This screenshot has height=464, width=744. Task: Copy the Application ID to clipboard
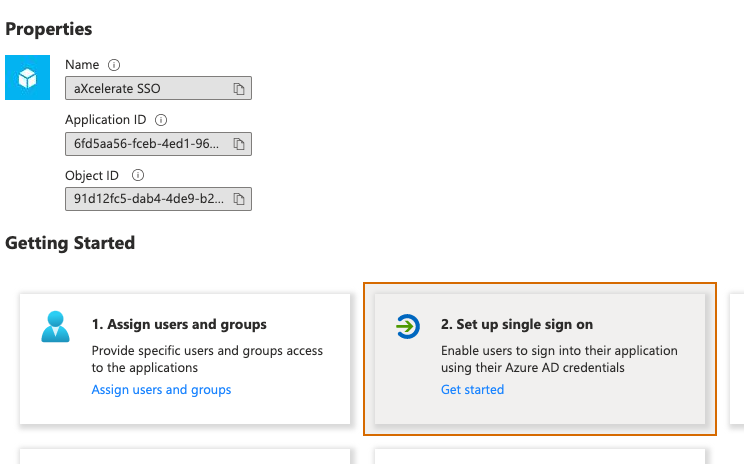click(239, 144)
